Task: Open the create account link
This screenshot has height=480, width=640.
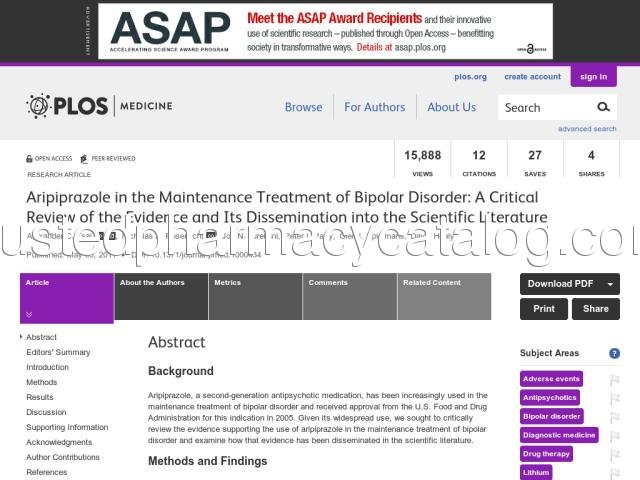Action: click(532, 76)
